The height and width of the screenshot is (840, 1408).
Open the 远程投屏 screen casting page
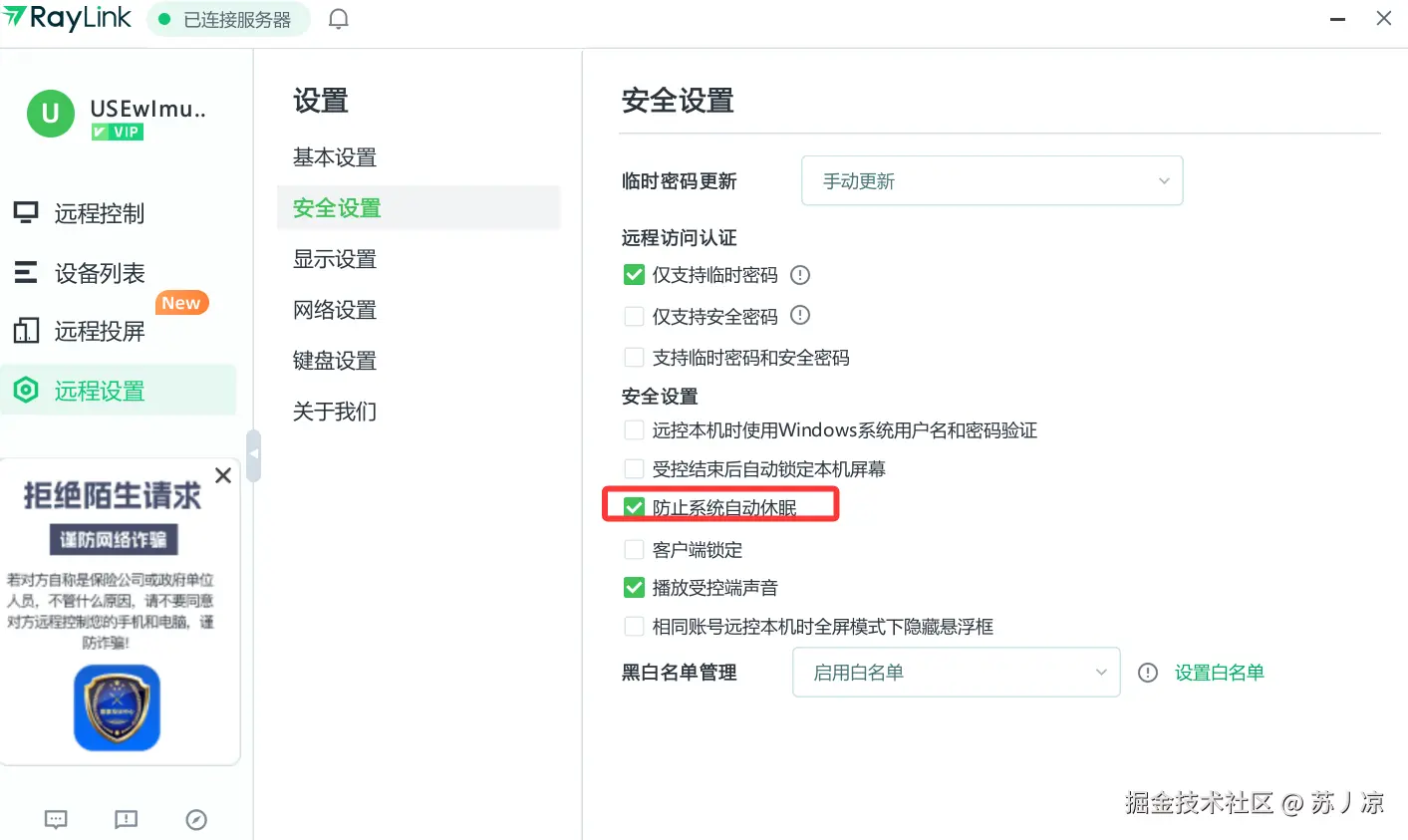tap(99, 331)
